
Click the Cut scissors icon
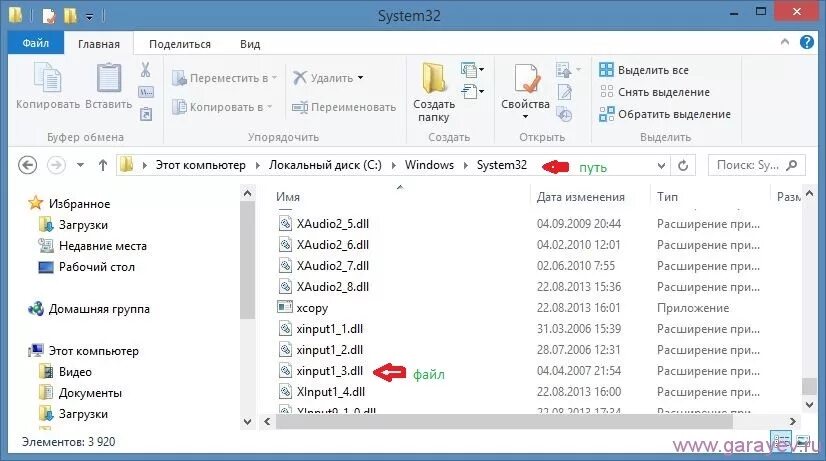pos(145,69)
